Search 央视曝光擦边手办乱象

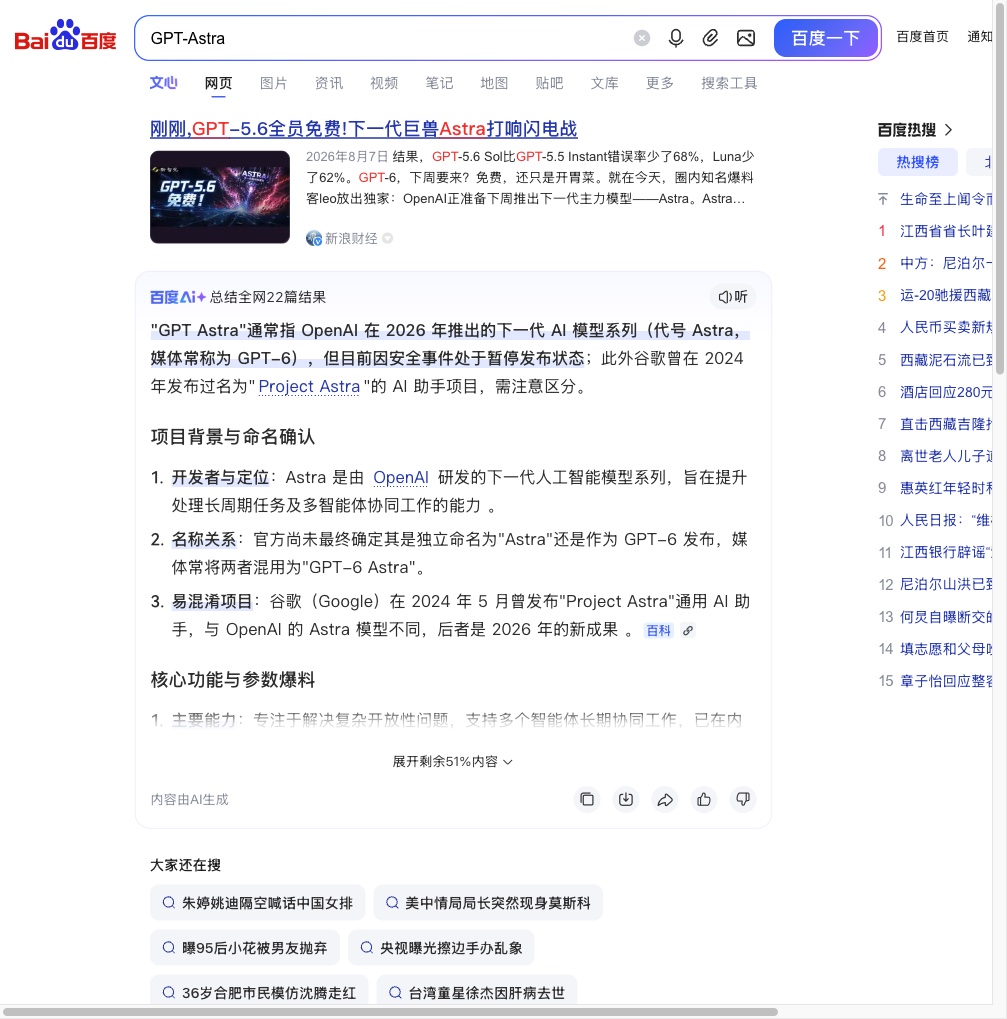click(441, 948)
